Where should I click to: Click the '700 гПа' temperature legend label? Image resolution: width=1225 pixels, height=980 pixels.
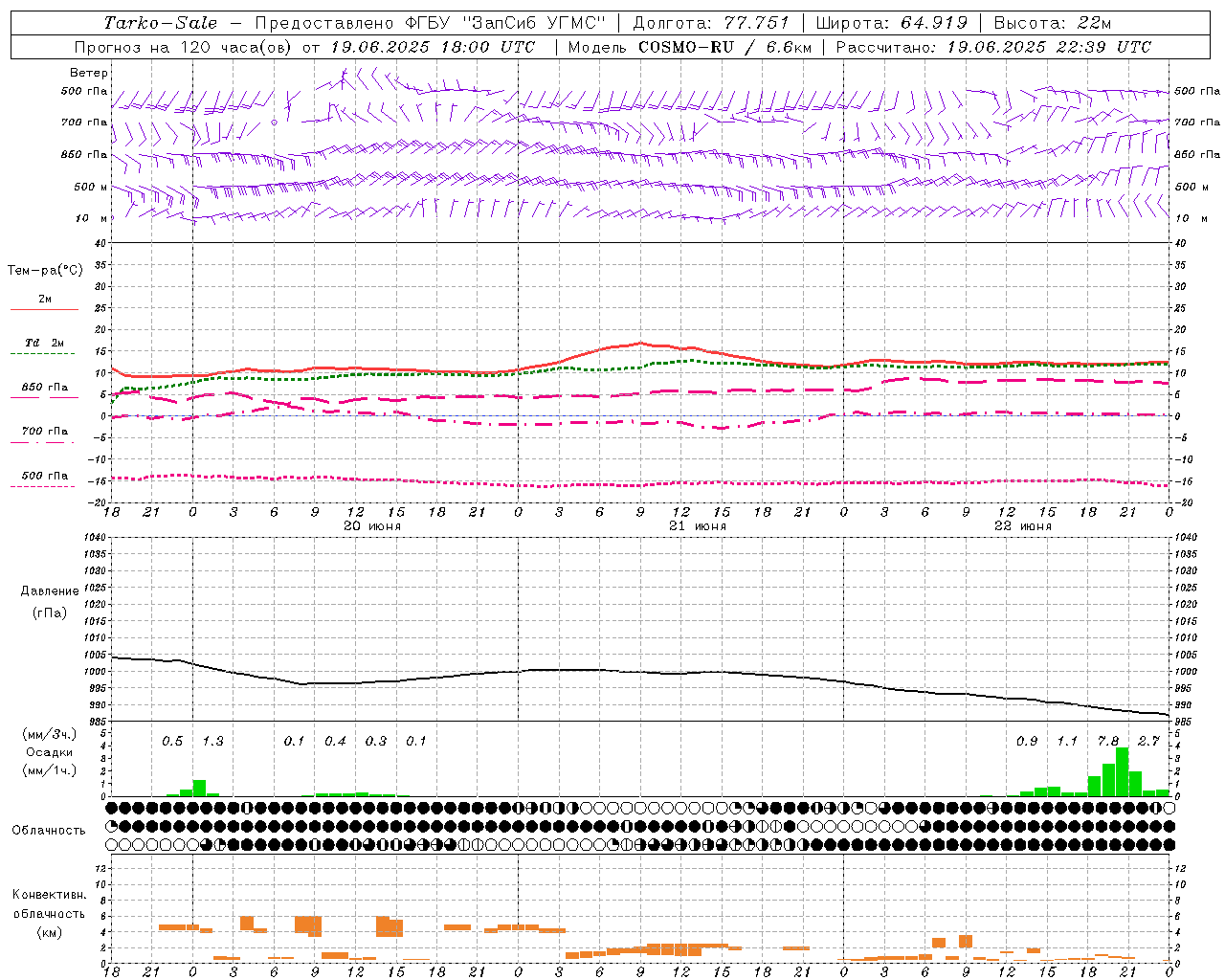pos(45,432)
